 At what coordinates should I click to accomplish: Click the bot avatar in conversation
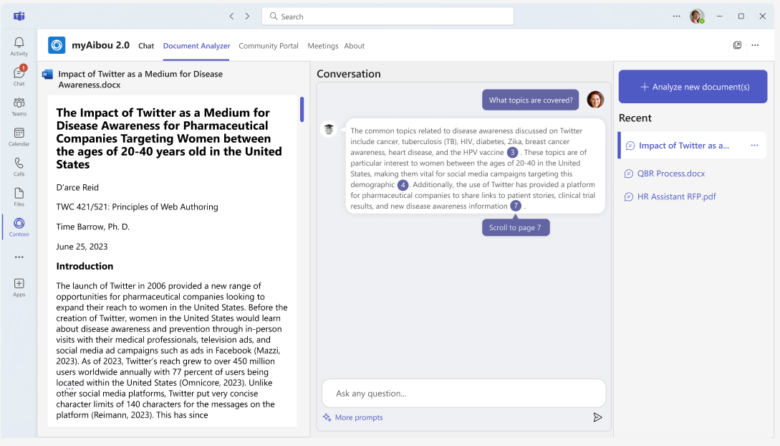coord(329,129)
